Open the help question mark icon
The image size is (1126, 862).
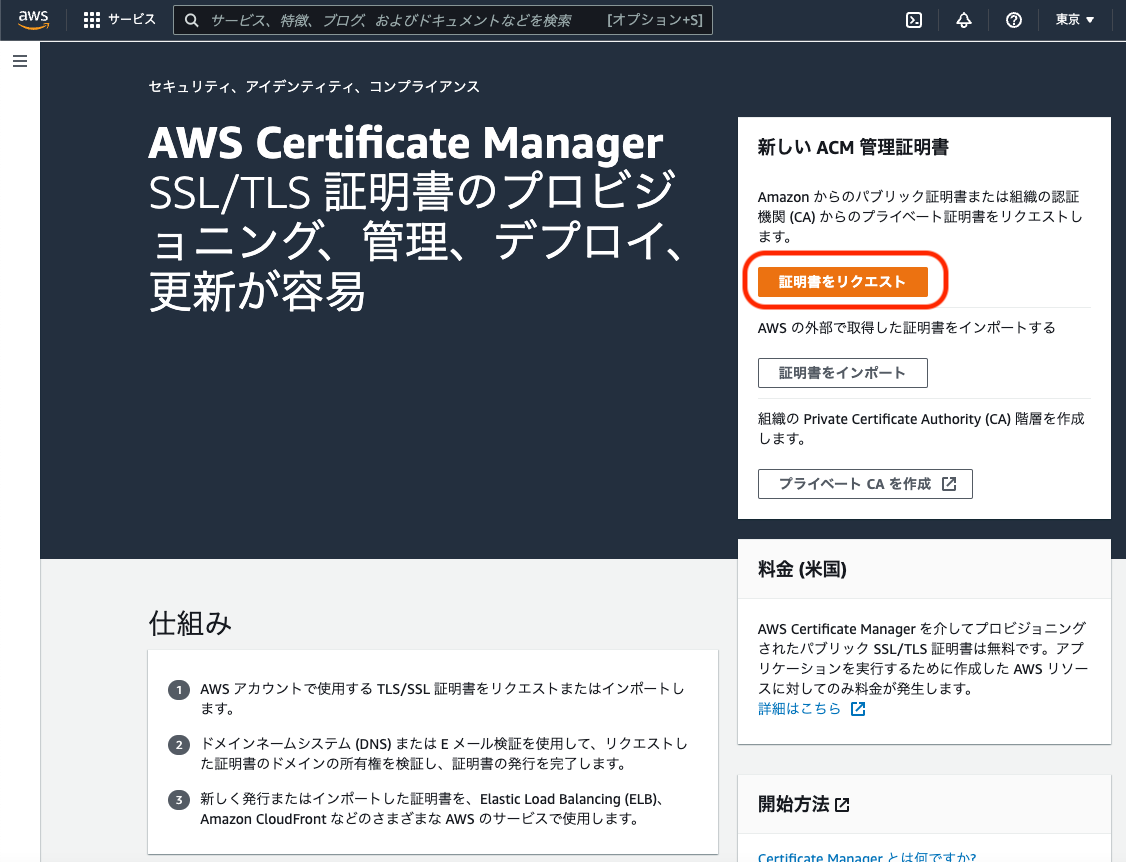(x=1013, y=19)
